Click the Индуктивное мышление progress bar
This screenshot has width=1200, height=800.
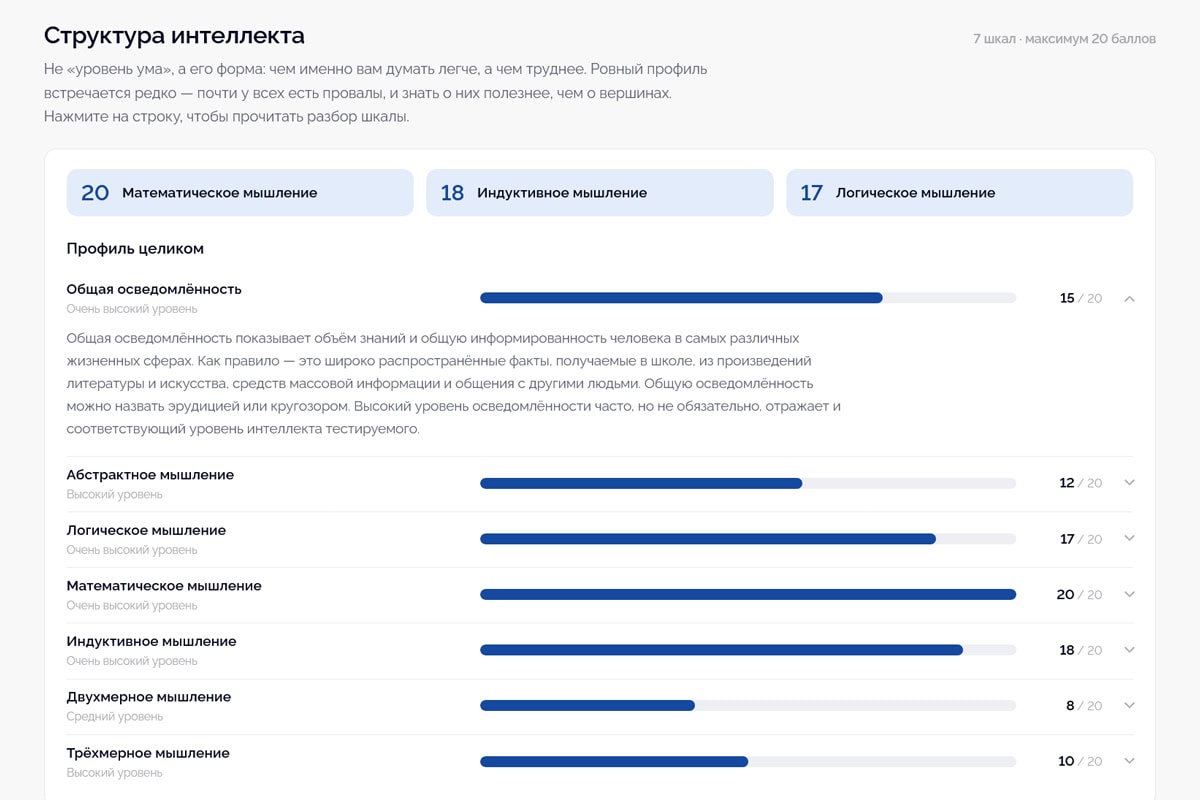(748, 650)
